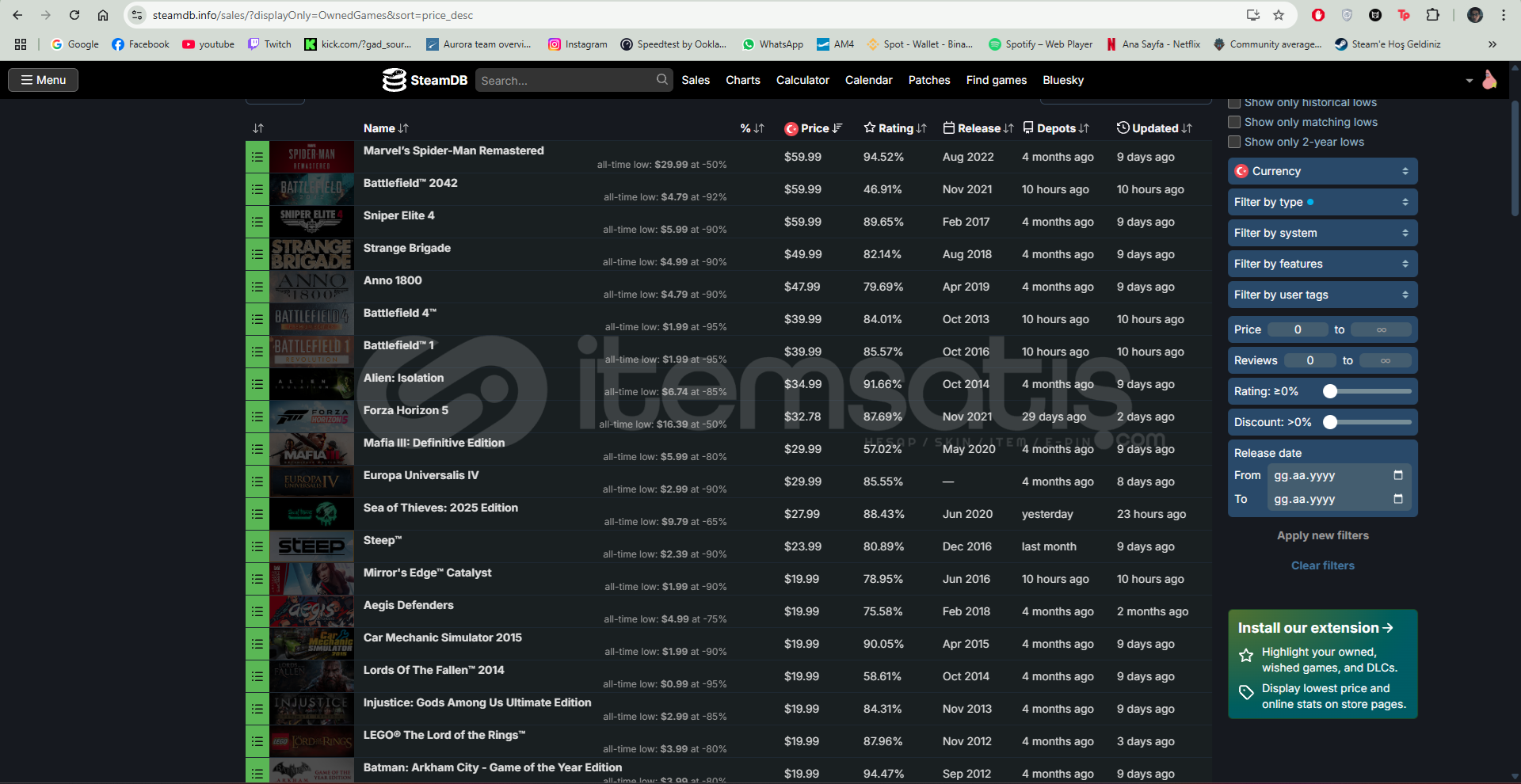
Task: Click the Opera extension icon in toolbar
Action: 1318,15
